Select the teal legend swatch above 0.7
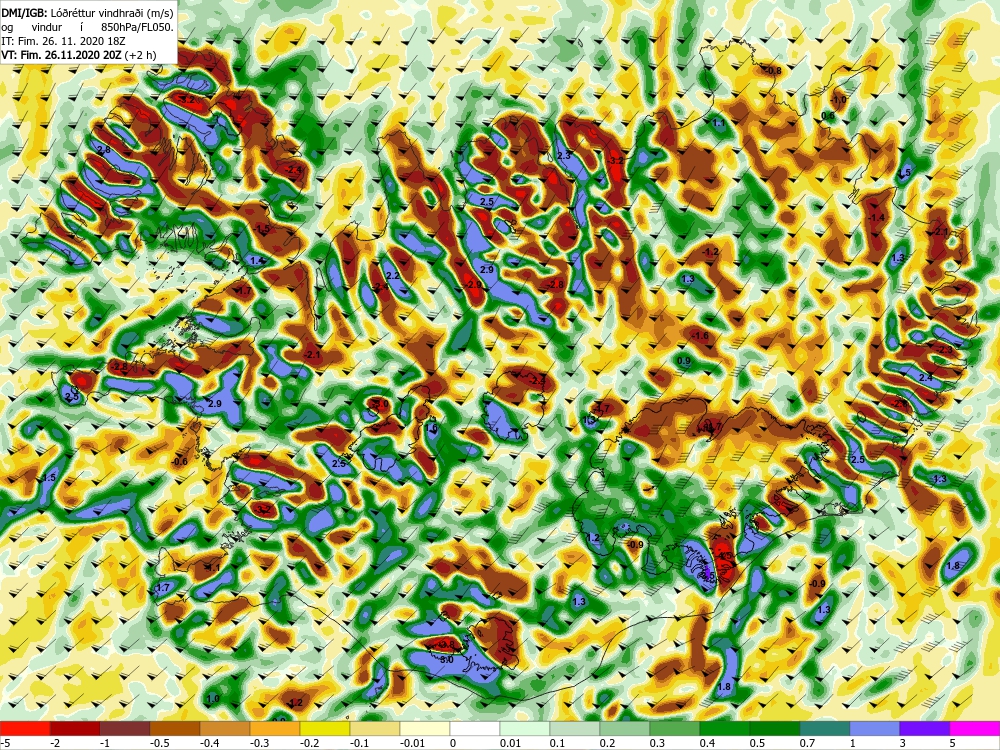Viewport: 1000px width, 750px height. (x=825, y=729)
